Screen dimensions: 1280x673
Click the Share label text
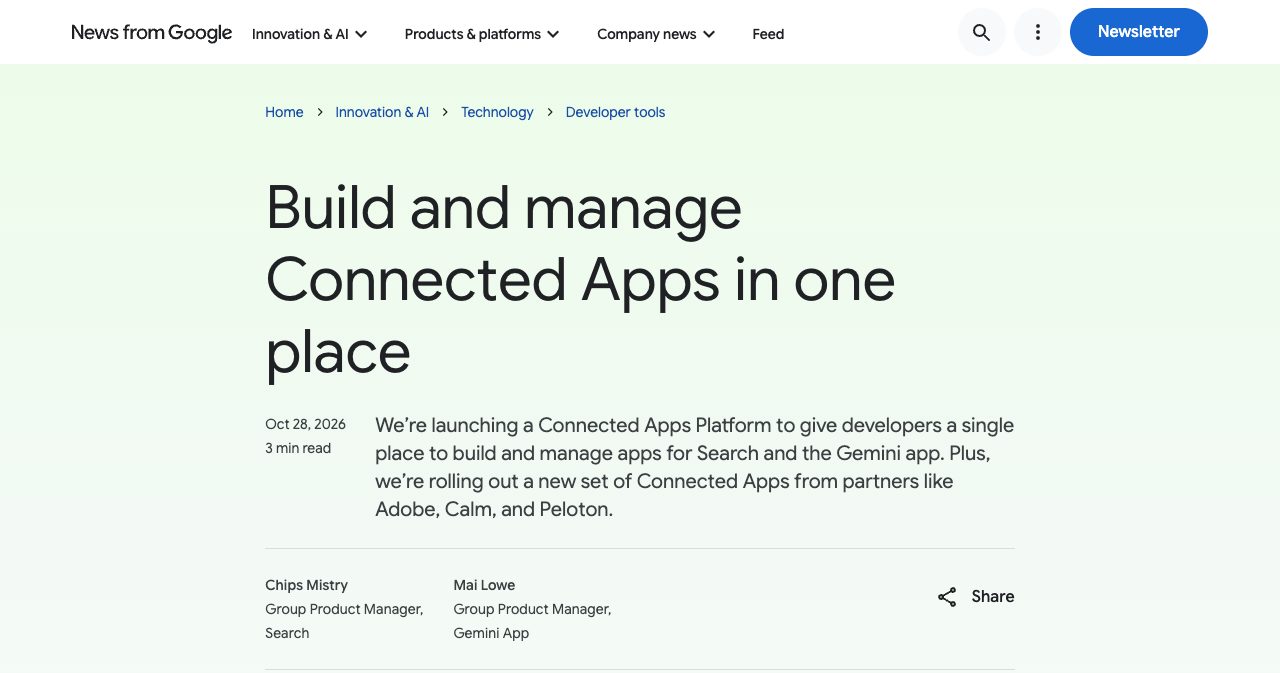pos(993,597)
